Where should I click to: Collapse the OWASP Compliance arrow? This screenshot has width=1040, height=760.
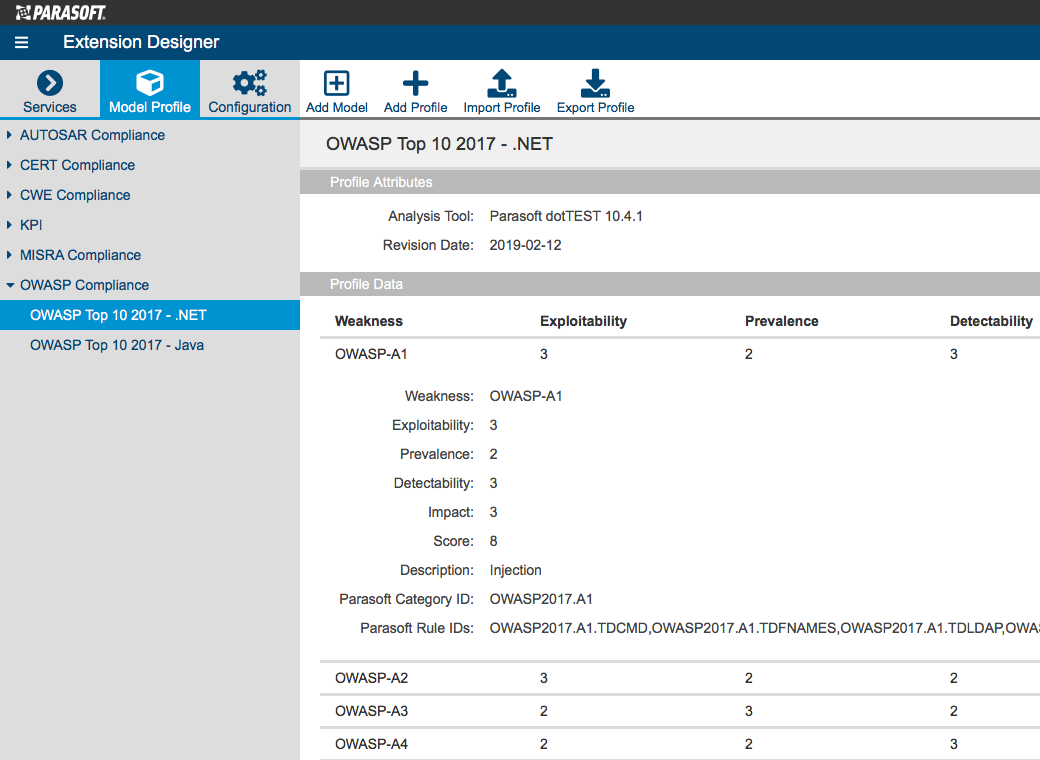click(10, 285)
